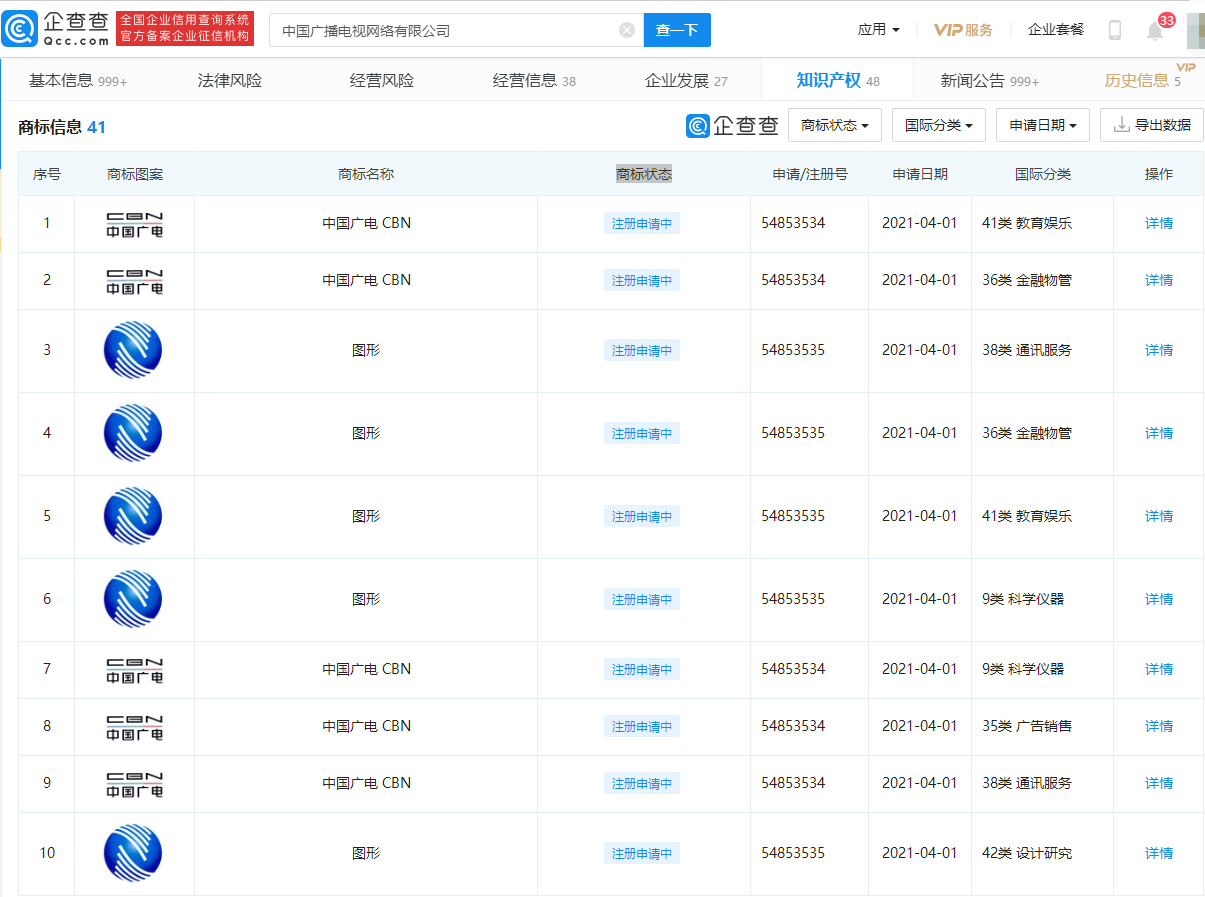
Task: Expand the 国际分类 filter dropdown
Action: (939, 125)
